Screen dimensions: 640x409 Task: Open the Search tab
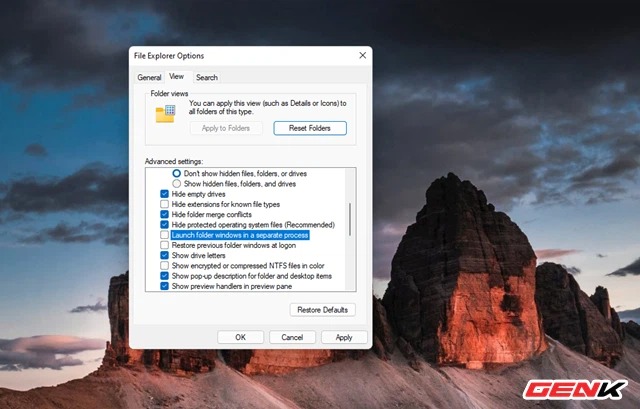click(207, 77)
